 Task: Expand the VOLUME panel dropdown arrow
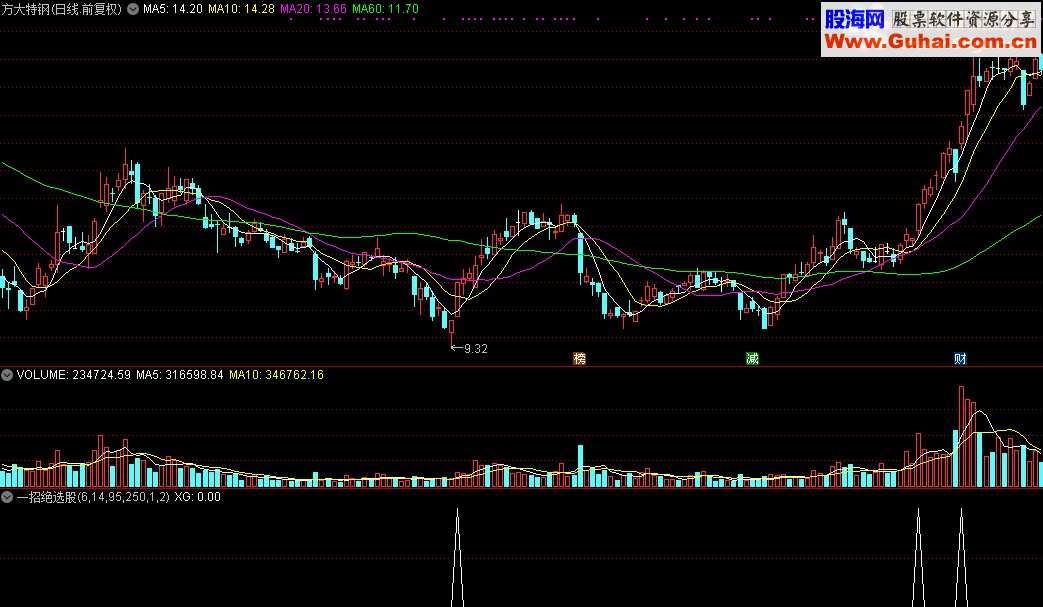pyautogui.click(x=7, y=375)
